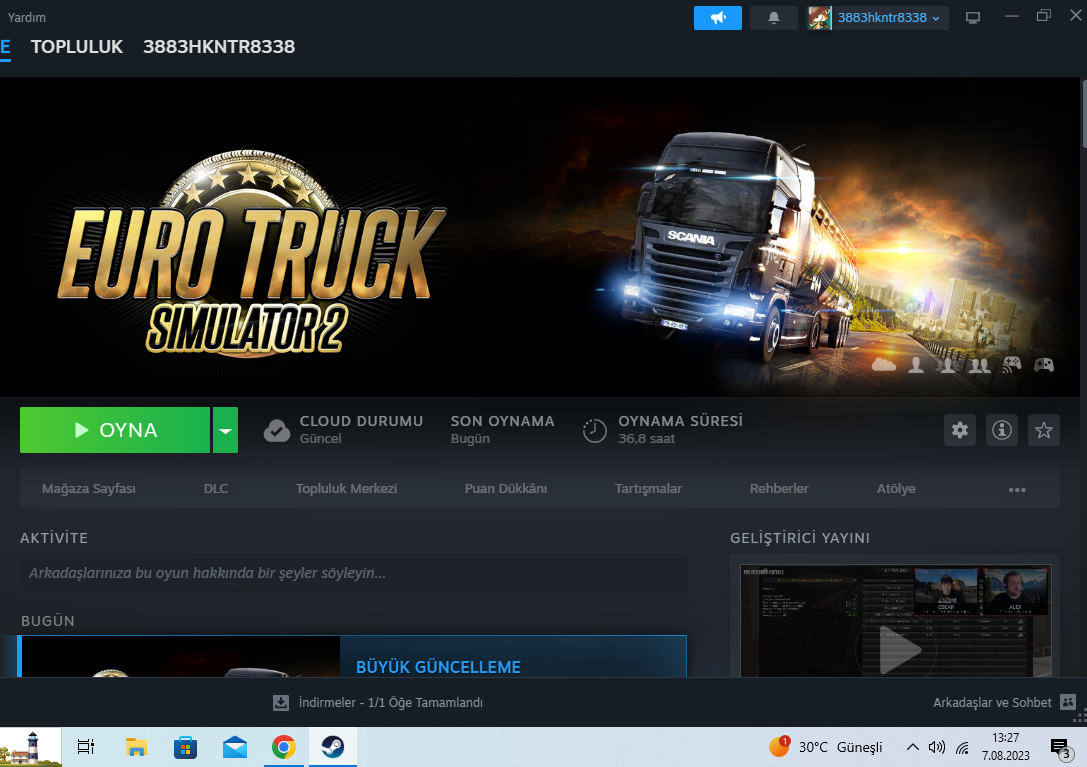
Task: Launch Microsoft Store from taskbar
Action: click(x=185, y=747)
